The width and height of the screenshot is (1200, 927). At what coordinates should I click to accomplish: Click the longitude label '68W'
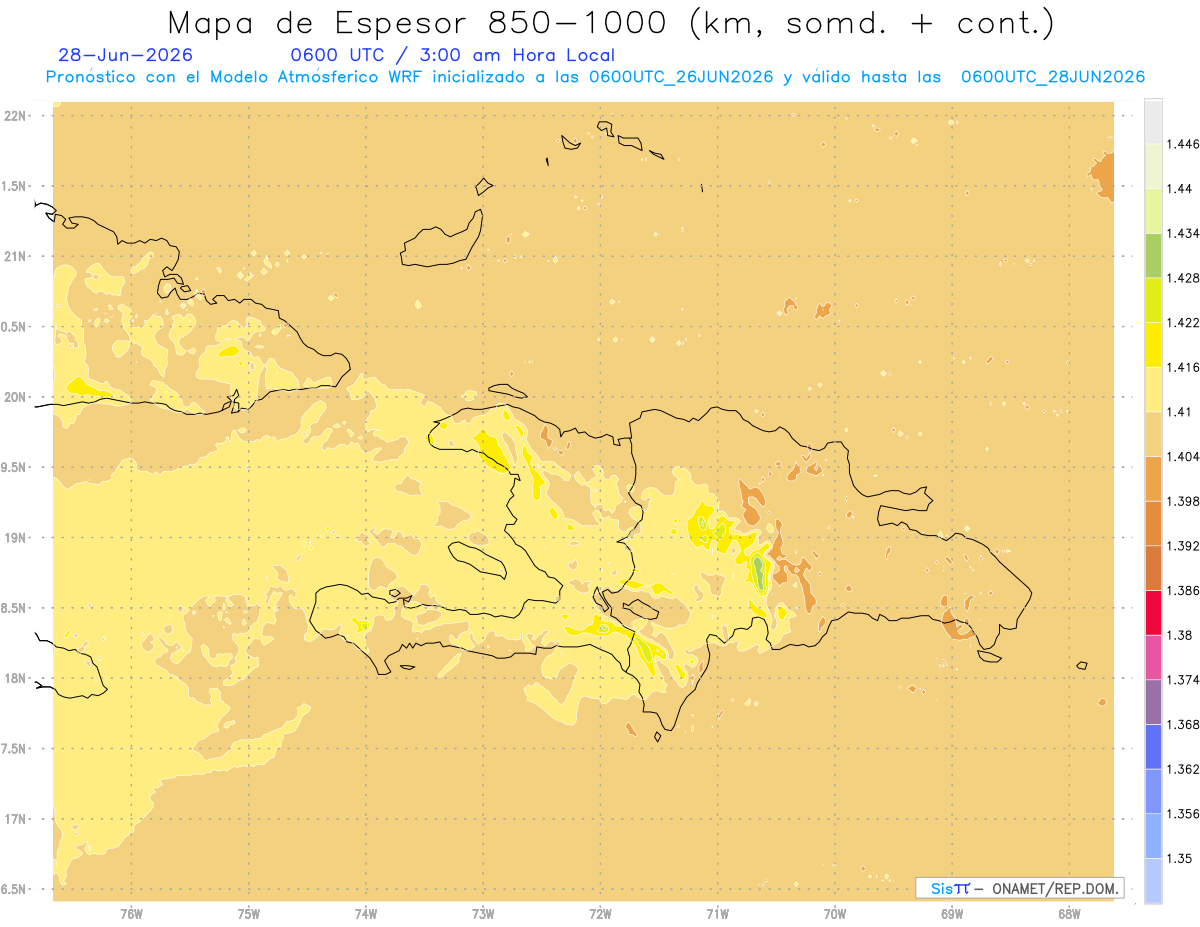(1069, 915)
